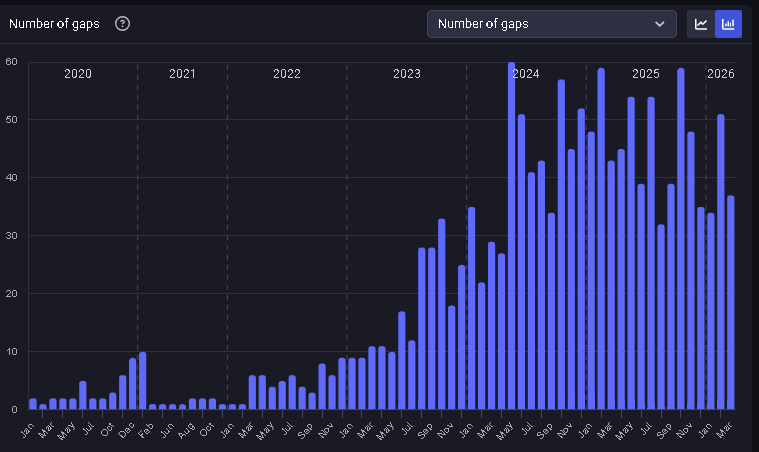This screenshot has width=759, height=452.
Task: Click the 60 value on y-axis
Action: click(x=11, y=61)
